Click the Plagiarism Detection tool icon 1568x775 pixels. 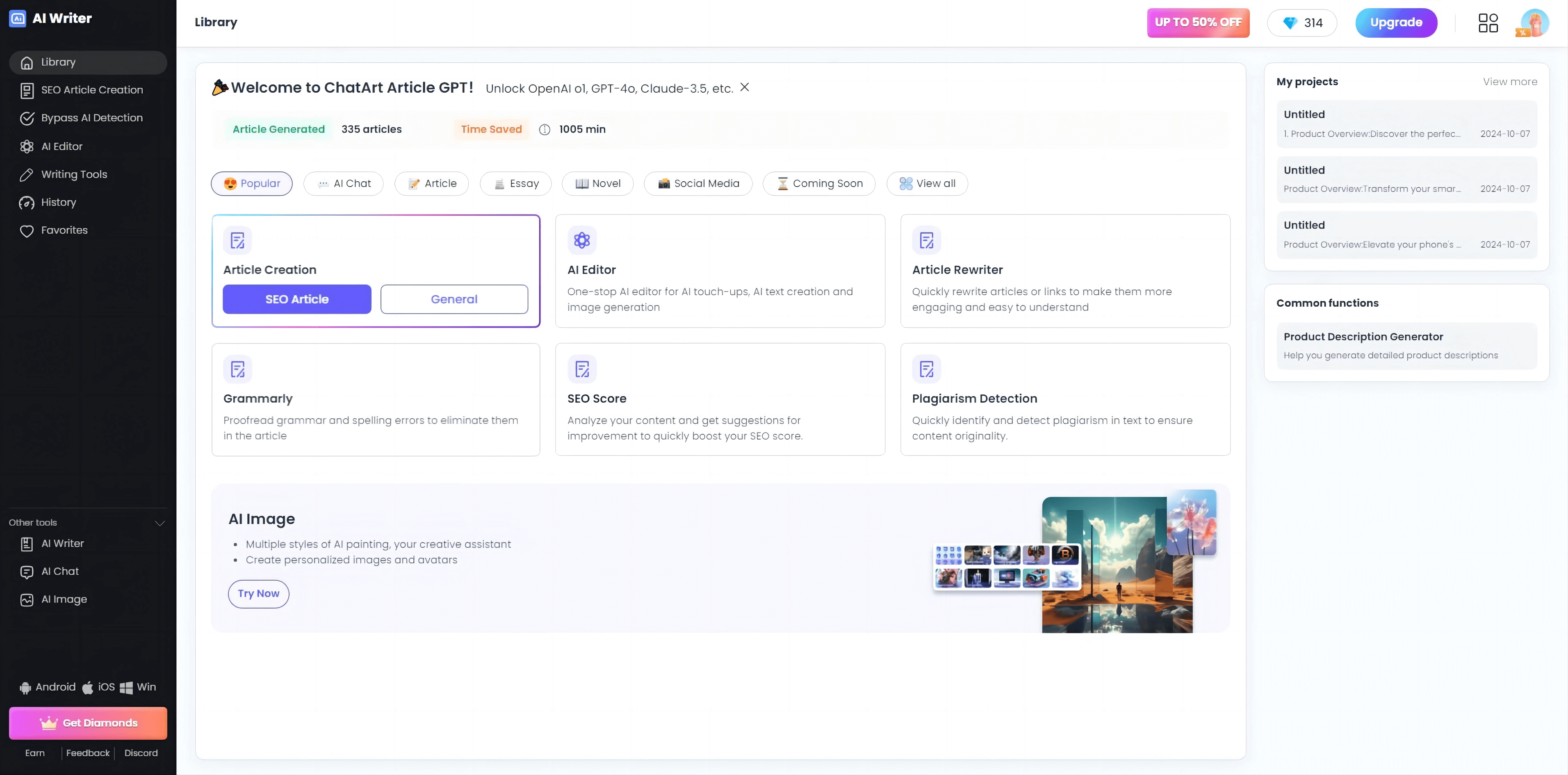(x=926, y=369)
